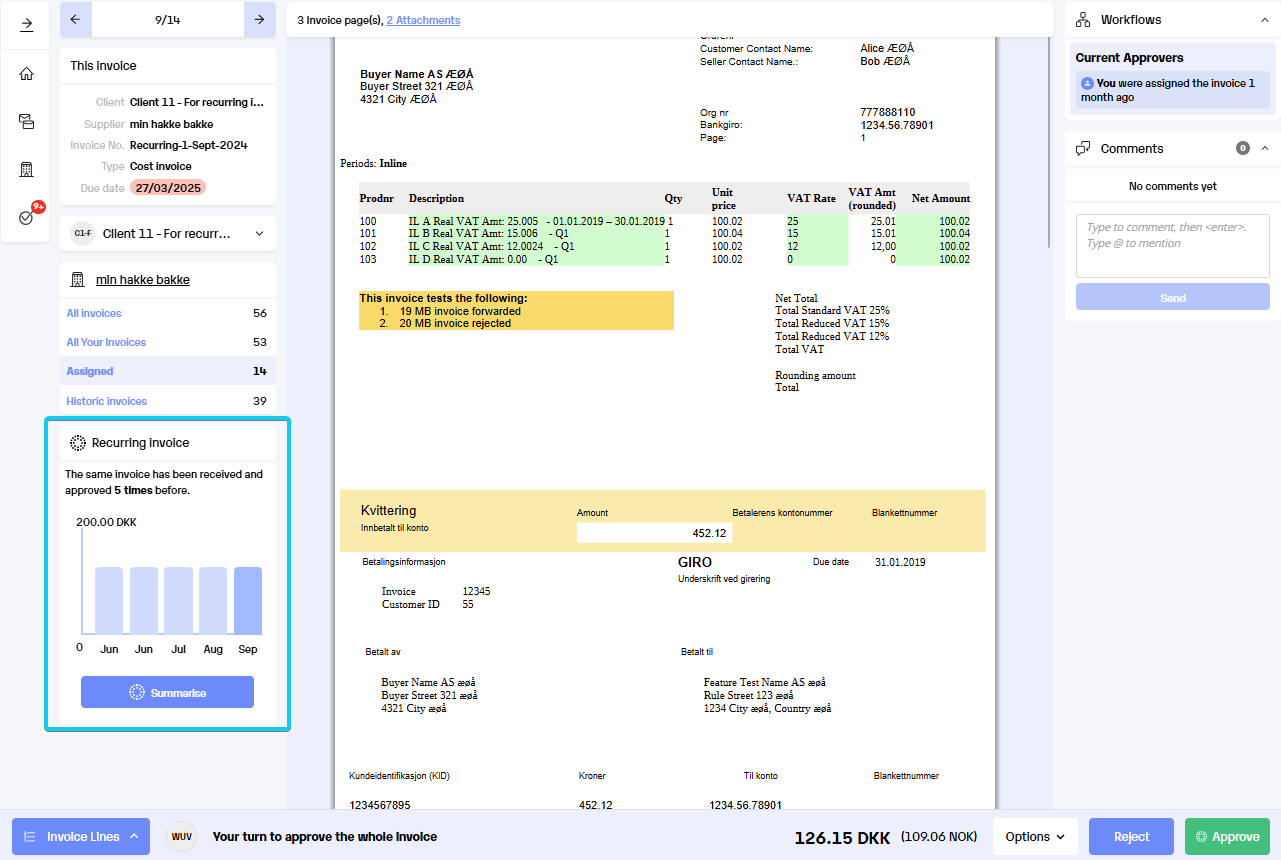
Task: Click the Summarise button
Action: pos(167,692)
